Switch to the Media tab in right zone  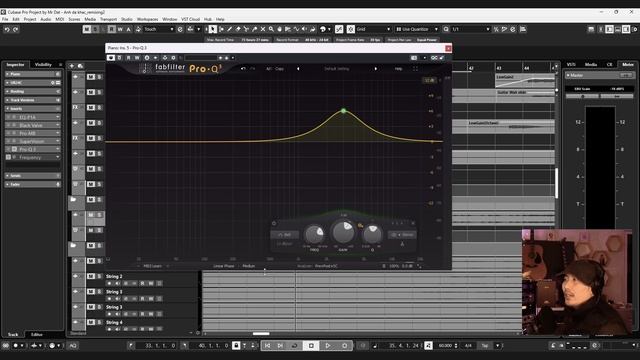tap(591, 64)
